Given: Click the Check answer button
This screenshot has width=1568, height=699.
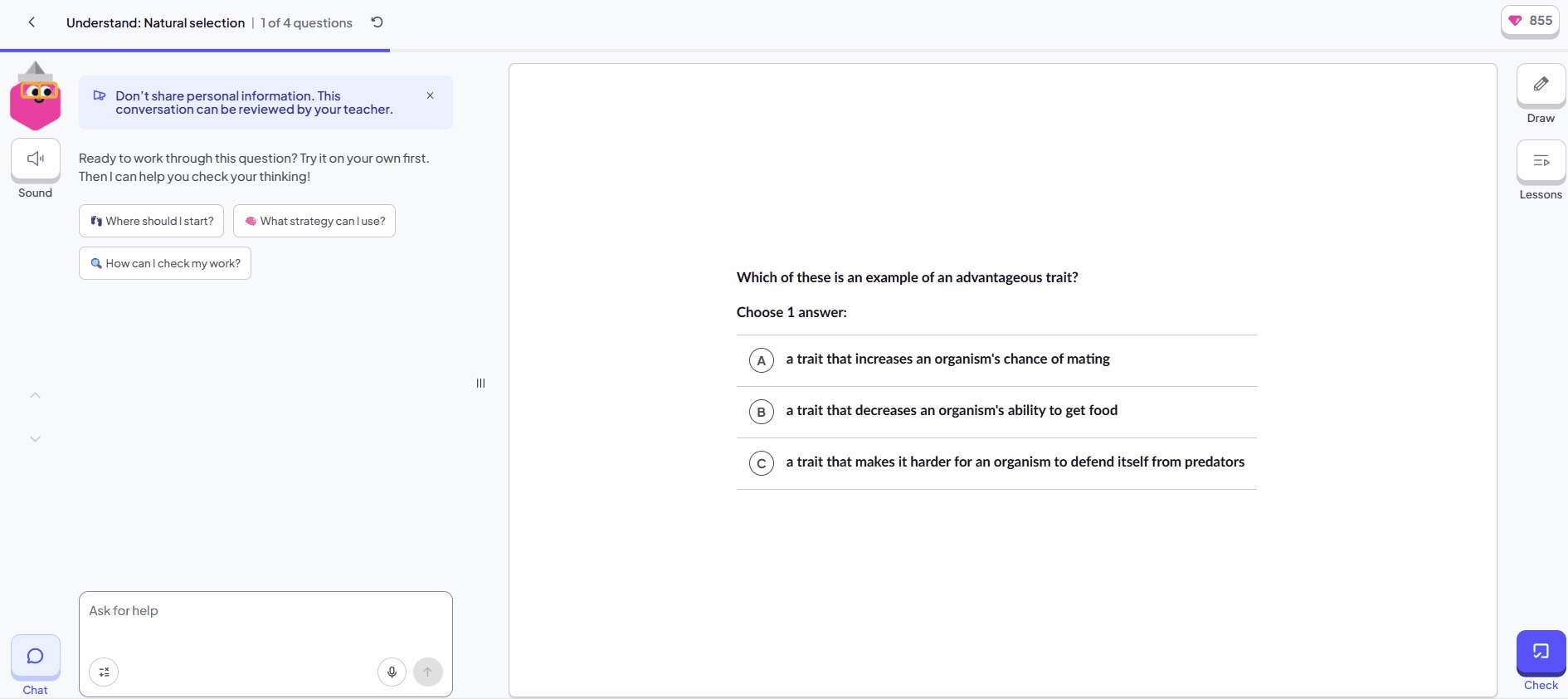Looking at the screenshot, I should tap(1541, 661).
